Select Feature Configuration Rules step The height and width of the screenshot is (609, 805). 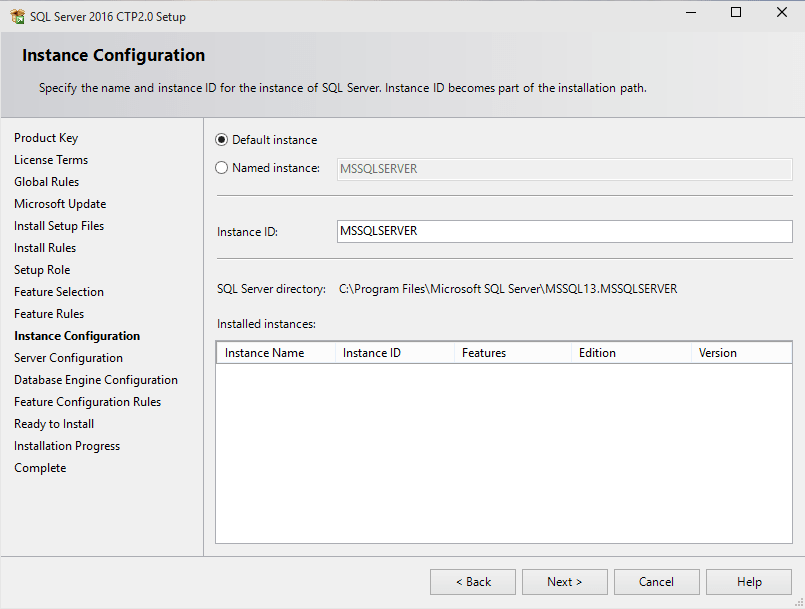tap(88, 402)
